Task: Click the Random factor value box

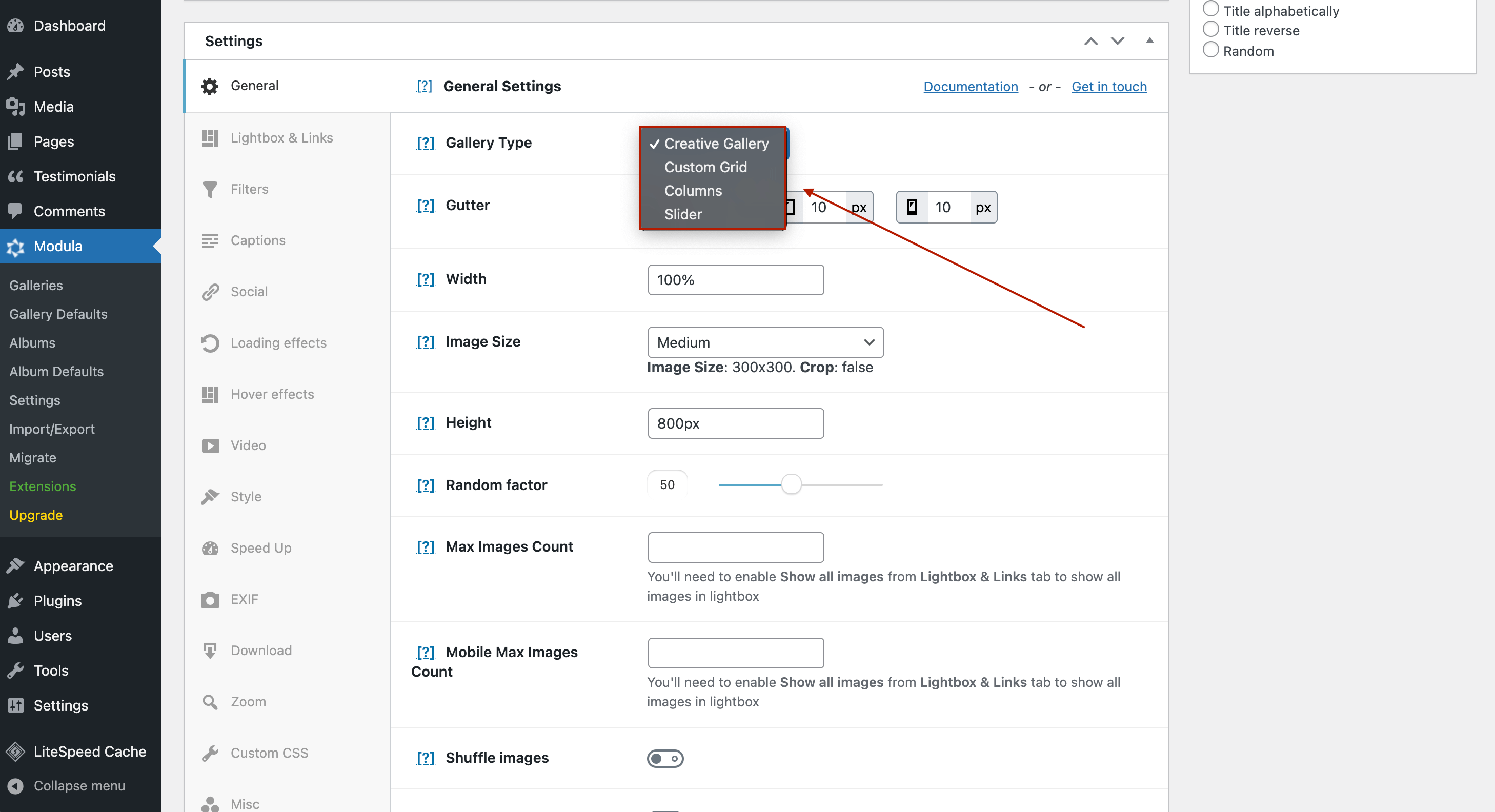Action: click(668, 484)
